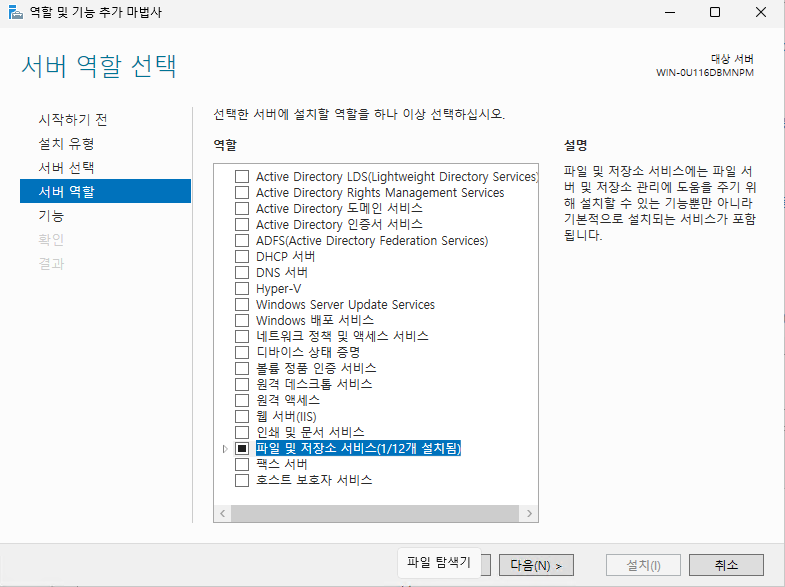The height and width of the screenshot is (587, 785).
Task: Check the 원격 데스크톱 서비스 checkbox
Action: [242, 384]
